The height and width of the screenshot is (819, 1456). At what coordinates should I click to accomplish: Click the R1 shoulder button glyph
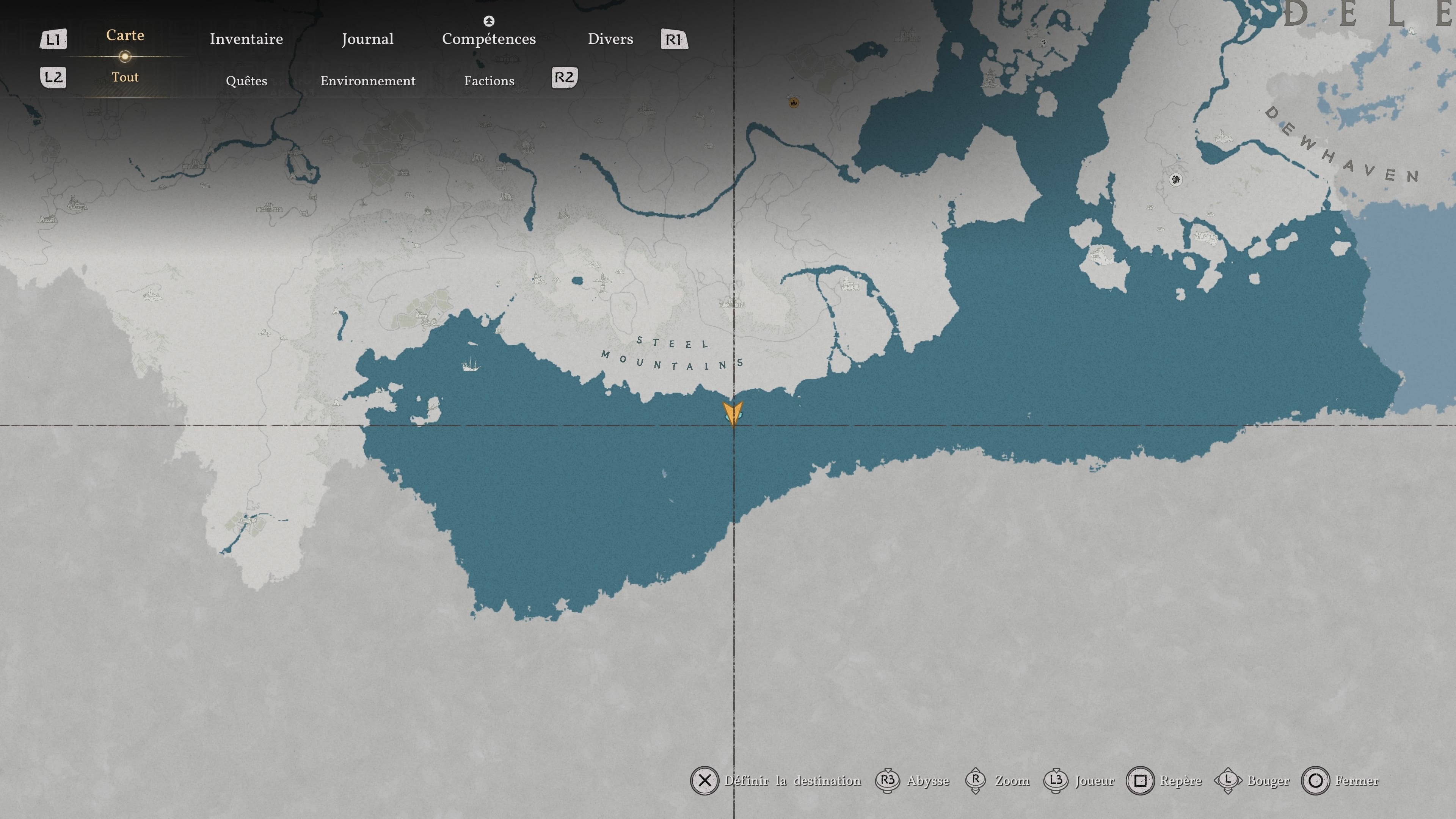[674, 39]
